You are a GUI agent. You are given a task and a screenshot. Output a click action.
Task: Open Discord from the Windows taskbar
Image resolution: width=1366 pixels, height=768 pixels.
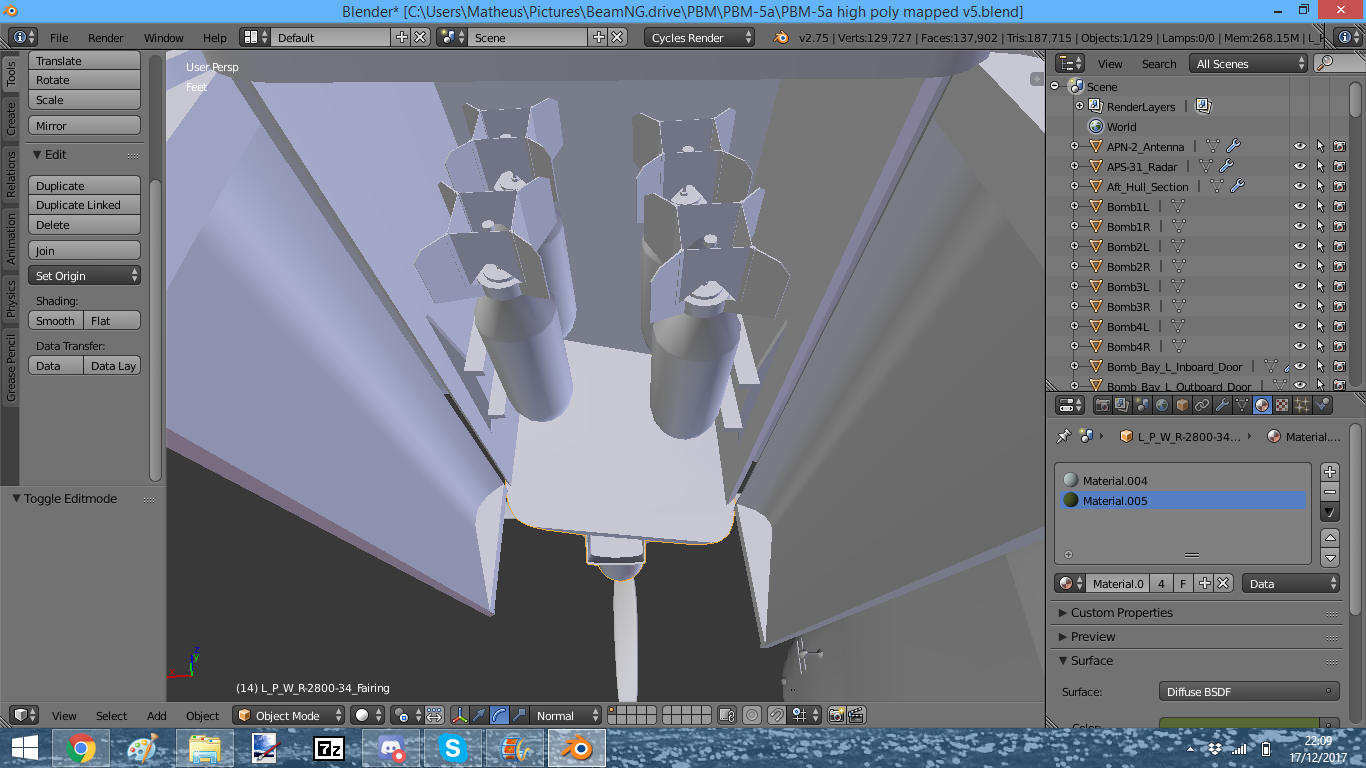point(390,748)
